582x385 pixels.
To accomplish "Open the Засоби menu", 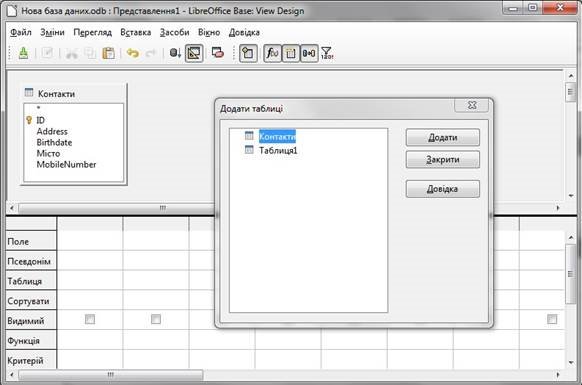I will click(x=174, y=32).
